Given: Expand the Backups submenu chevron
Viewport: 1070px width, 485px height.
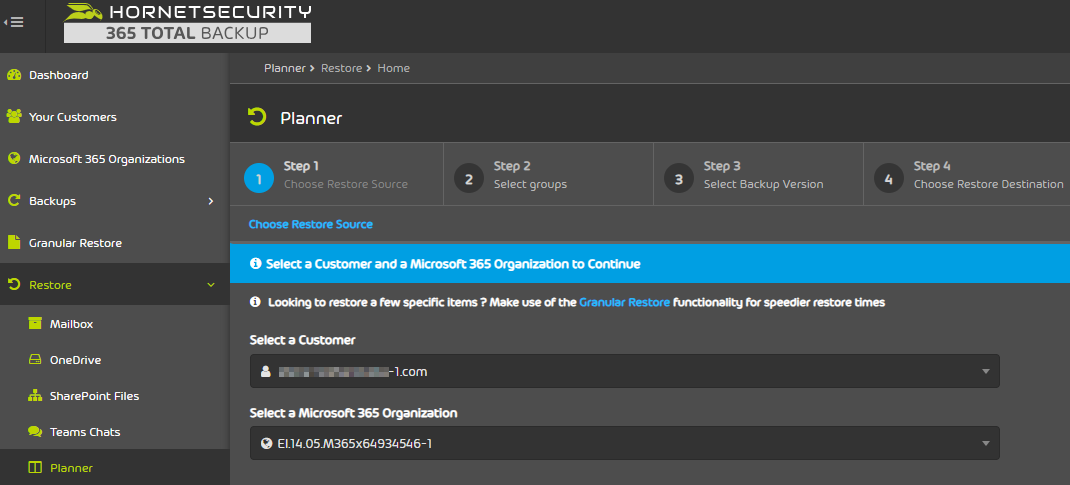Looking at the screenshot, I should (x=211, y=201).
